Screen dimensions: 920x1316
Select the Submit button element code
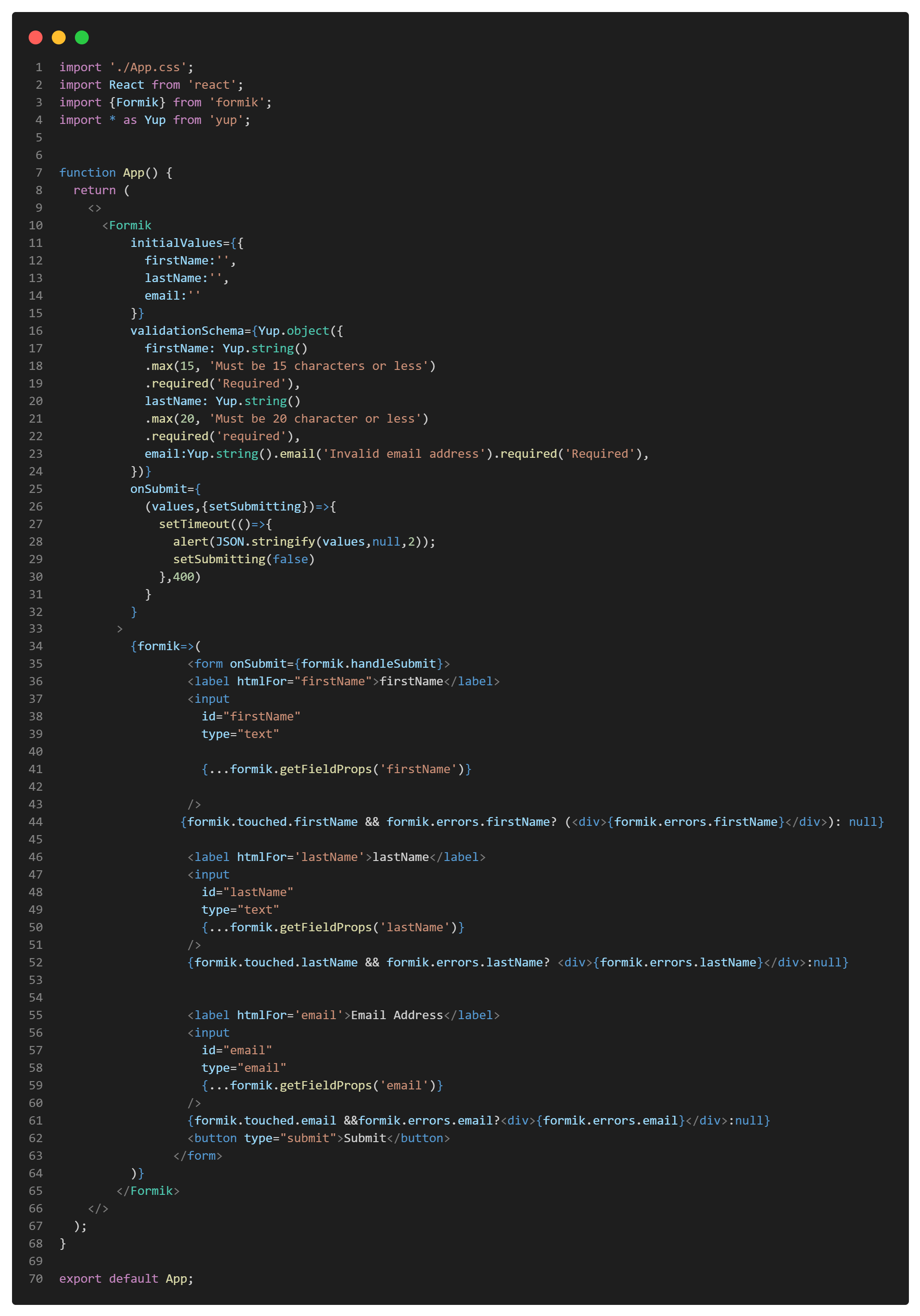[318, 1138]
